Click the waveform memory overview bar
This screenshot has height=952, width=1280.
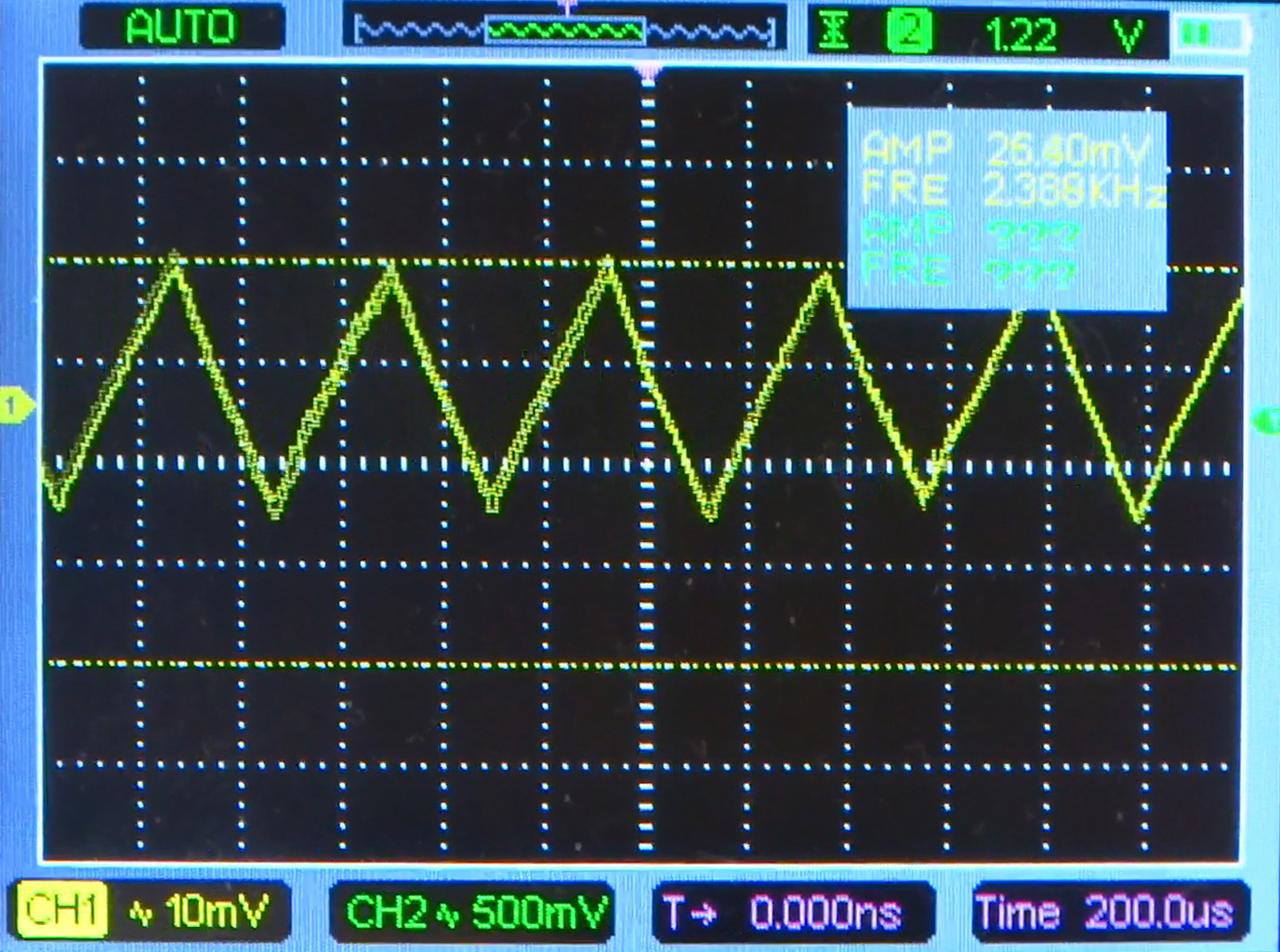[x=564, y=31]
